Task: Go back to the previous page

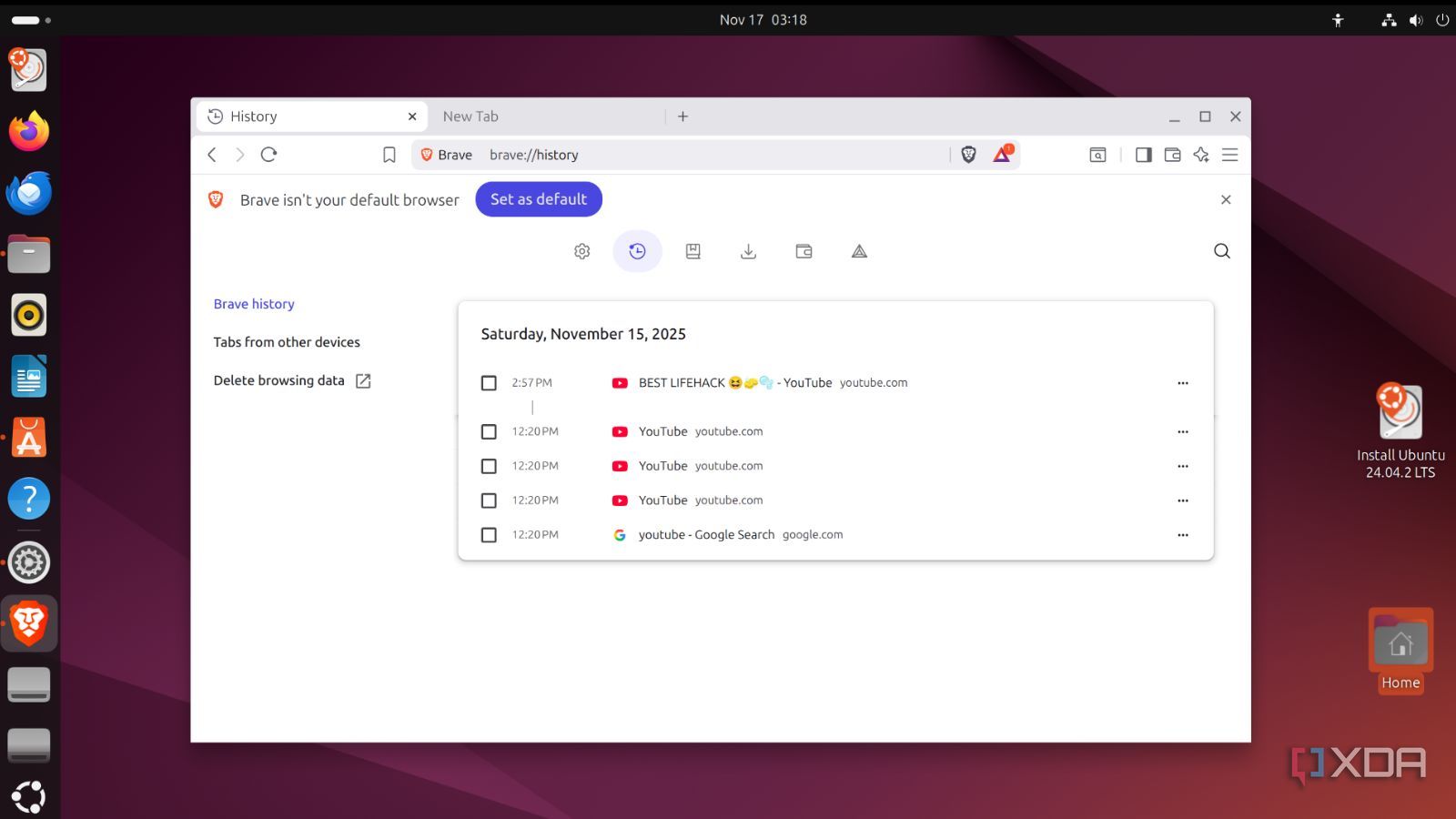Action: pos(212,155)
